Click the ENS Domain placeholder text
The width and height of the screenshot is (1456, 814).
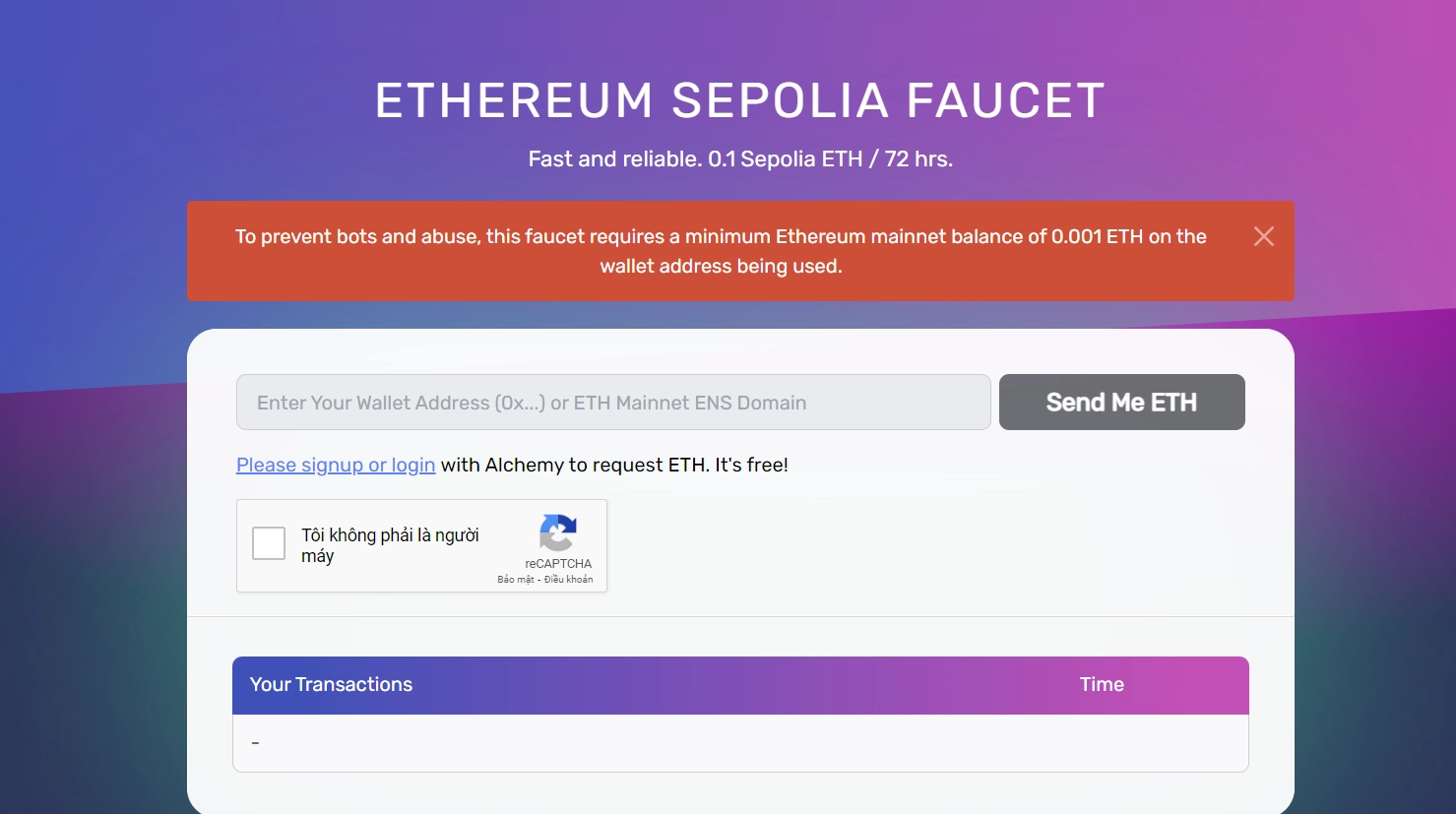tap(531, 402)
